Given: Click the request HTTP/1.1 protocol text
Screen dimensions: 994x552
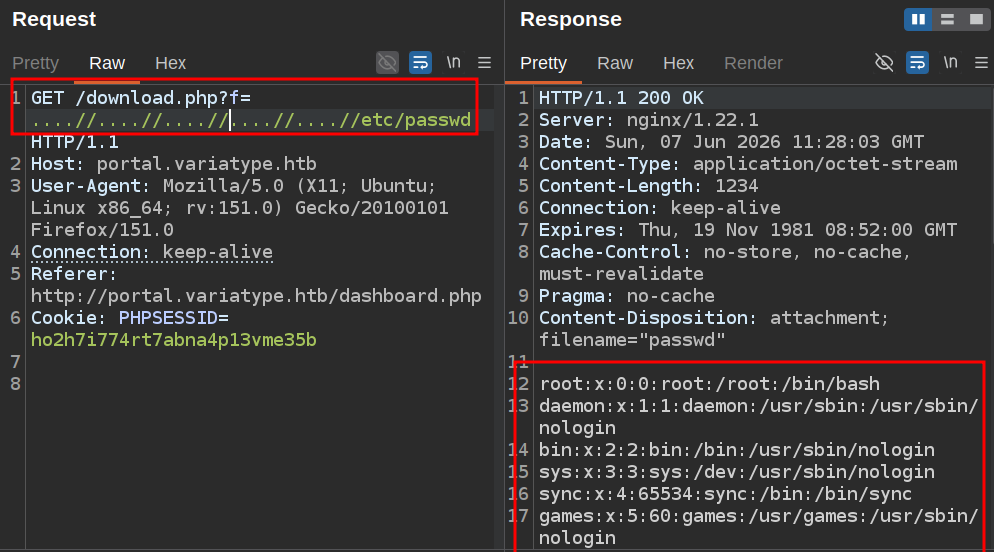Looking at the screenshot, I should pos(75,142).
